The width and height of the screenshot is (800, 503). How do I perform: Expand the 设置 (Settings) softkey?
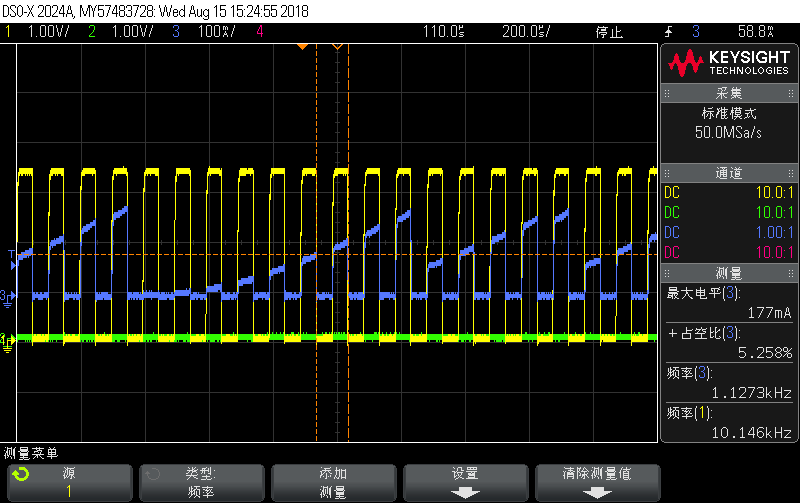coord(465,483)
